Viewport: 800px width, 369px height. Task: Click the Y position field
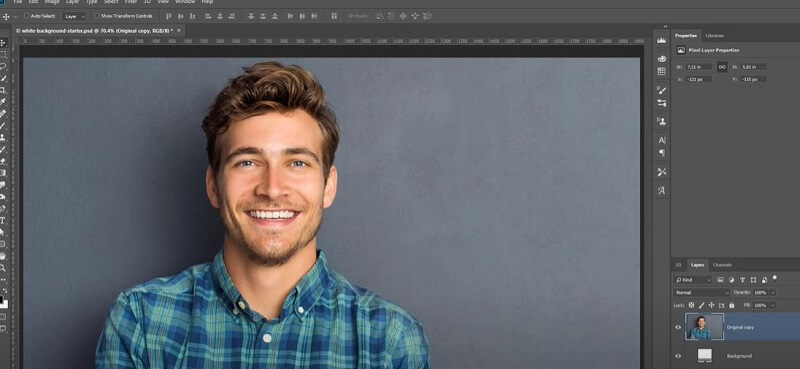(x=753, y=80)
